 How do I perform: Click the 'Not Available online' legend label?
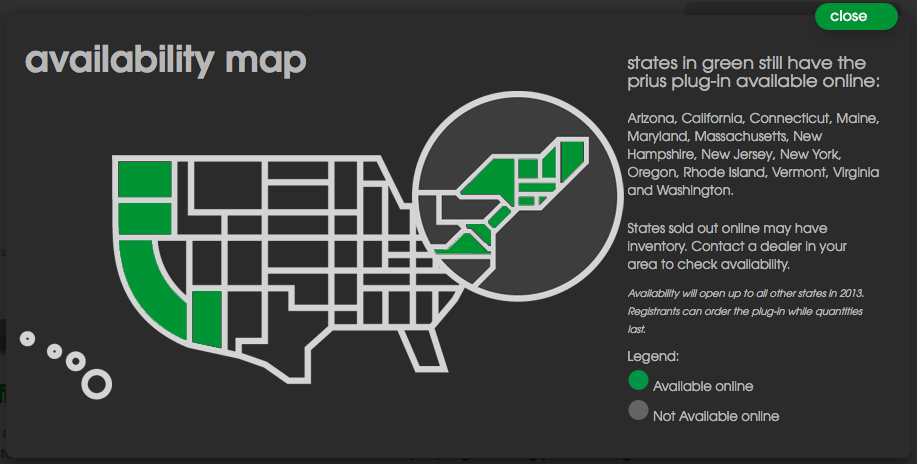click(x=716, y=416)
